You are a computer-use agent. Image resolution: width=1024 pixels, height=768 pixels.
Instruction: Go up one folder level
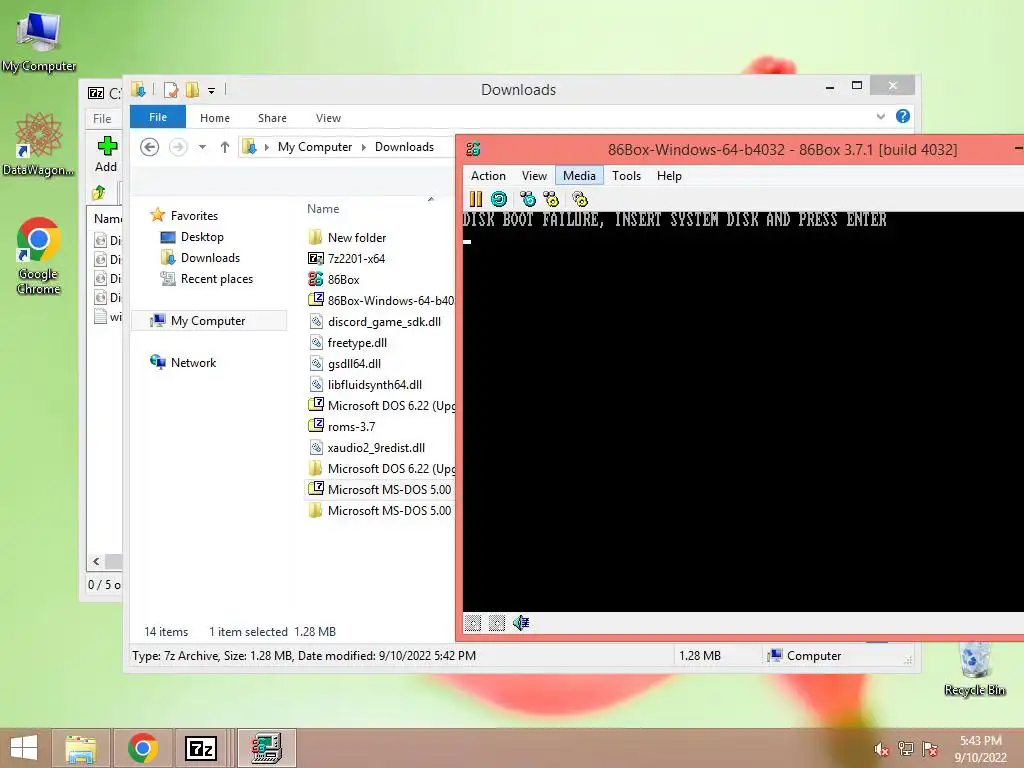pos(225,147)
